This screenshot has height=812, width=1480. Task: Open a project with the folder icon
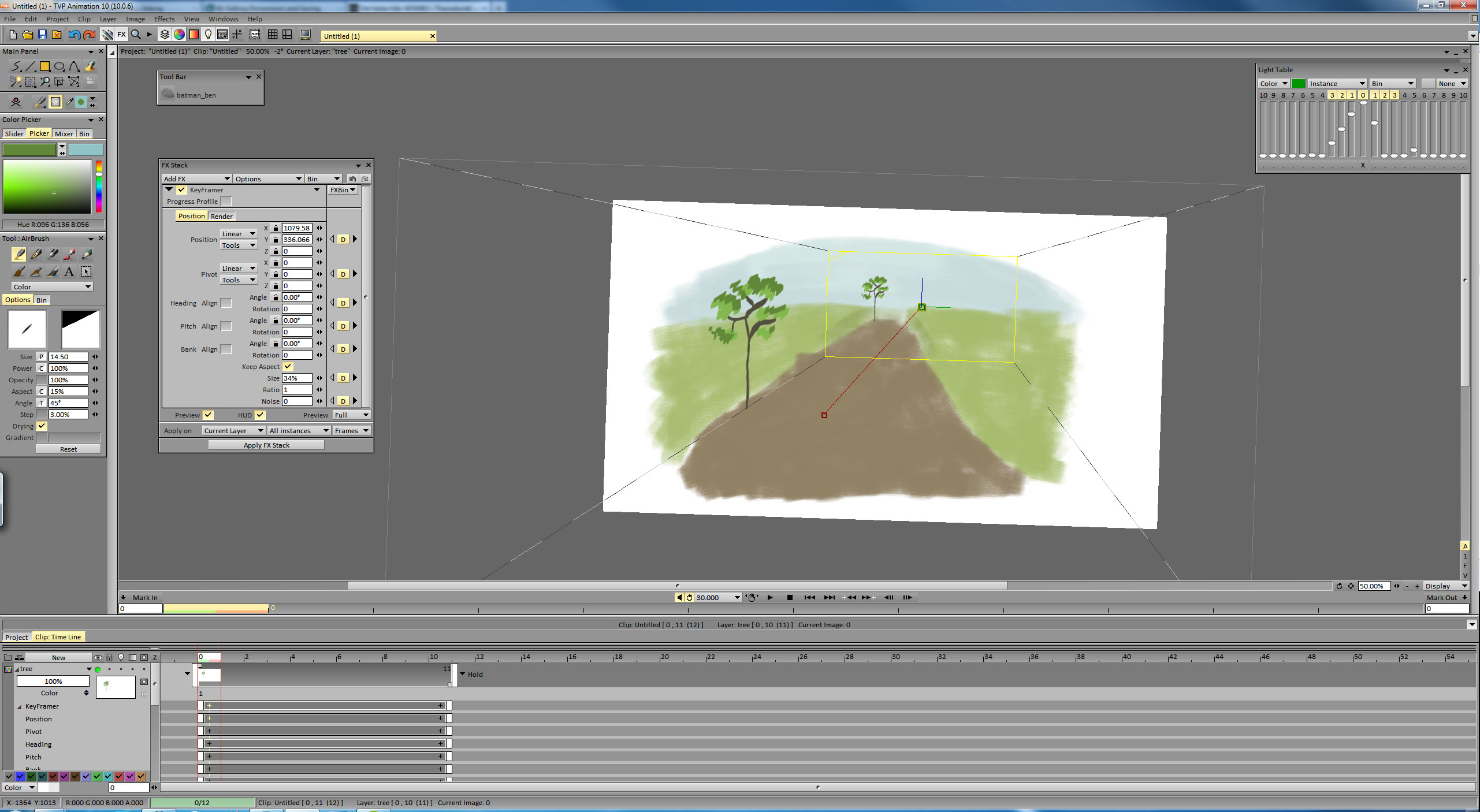27,35
